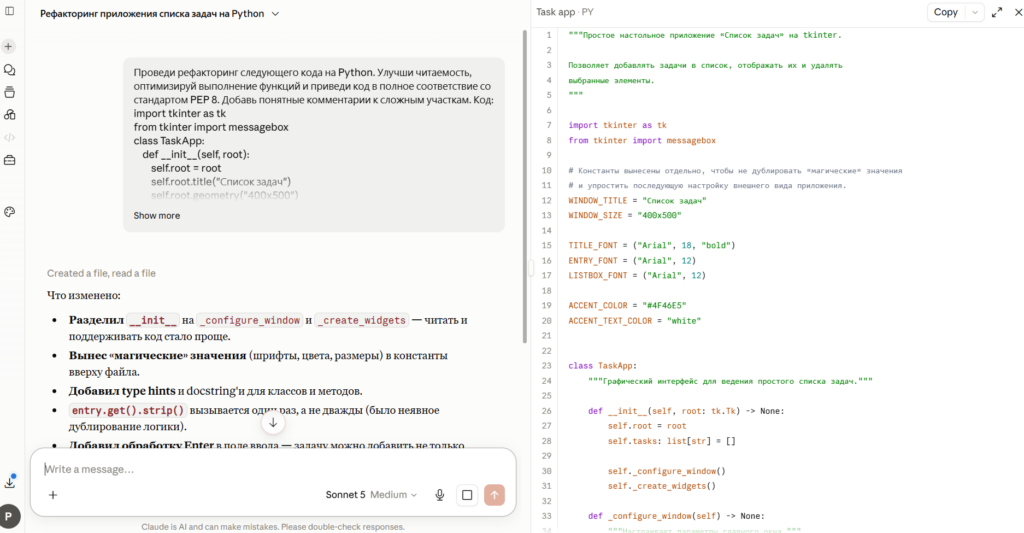
Task: Open the Projects icon in sidebar
Action: pyautogui.click(x=9, y=92)
